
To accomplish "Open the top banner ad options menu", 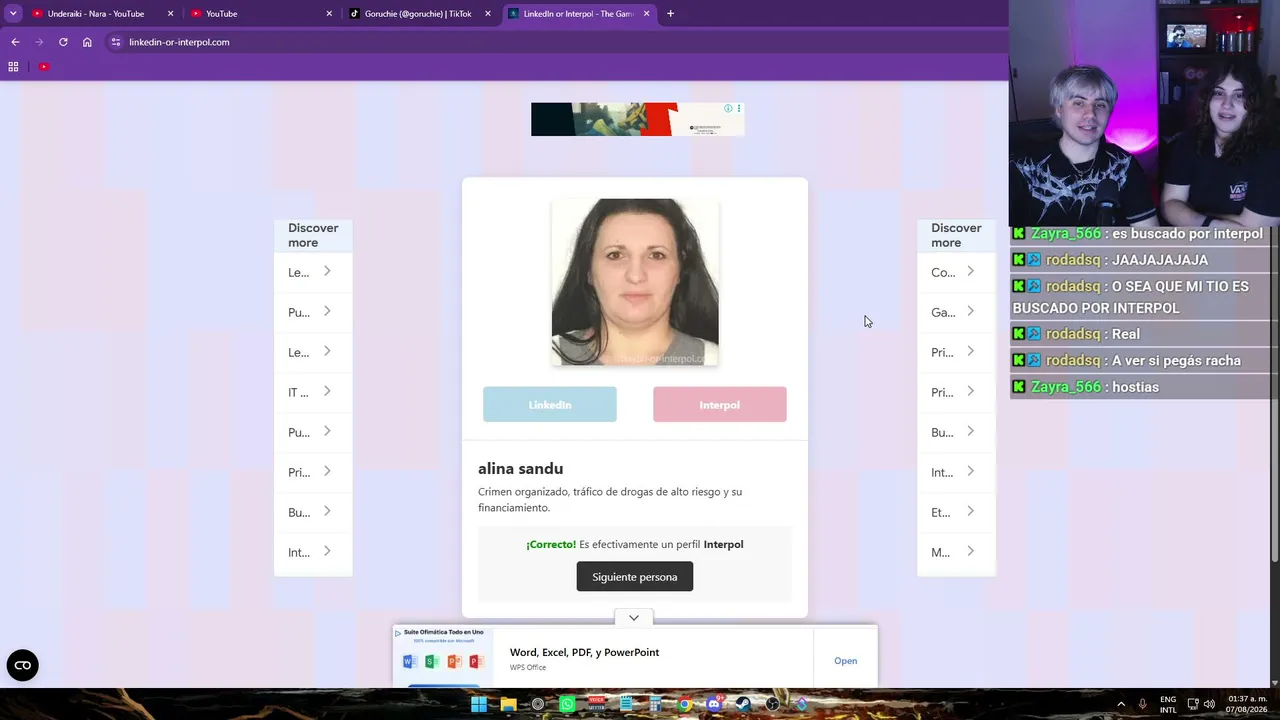I will [x=739, y=108].
